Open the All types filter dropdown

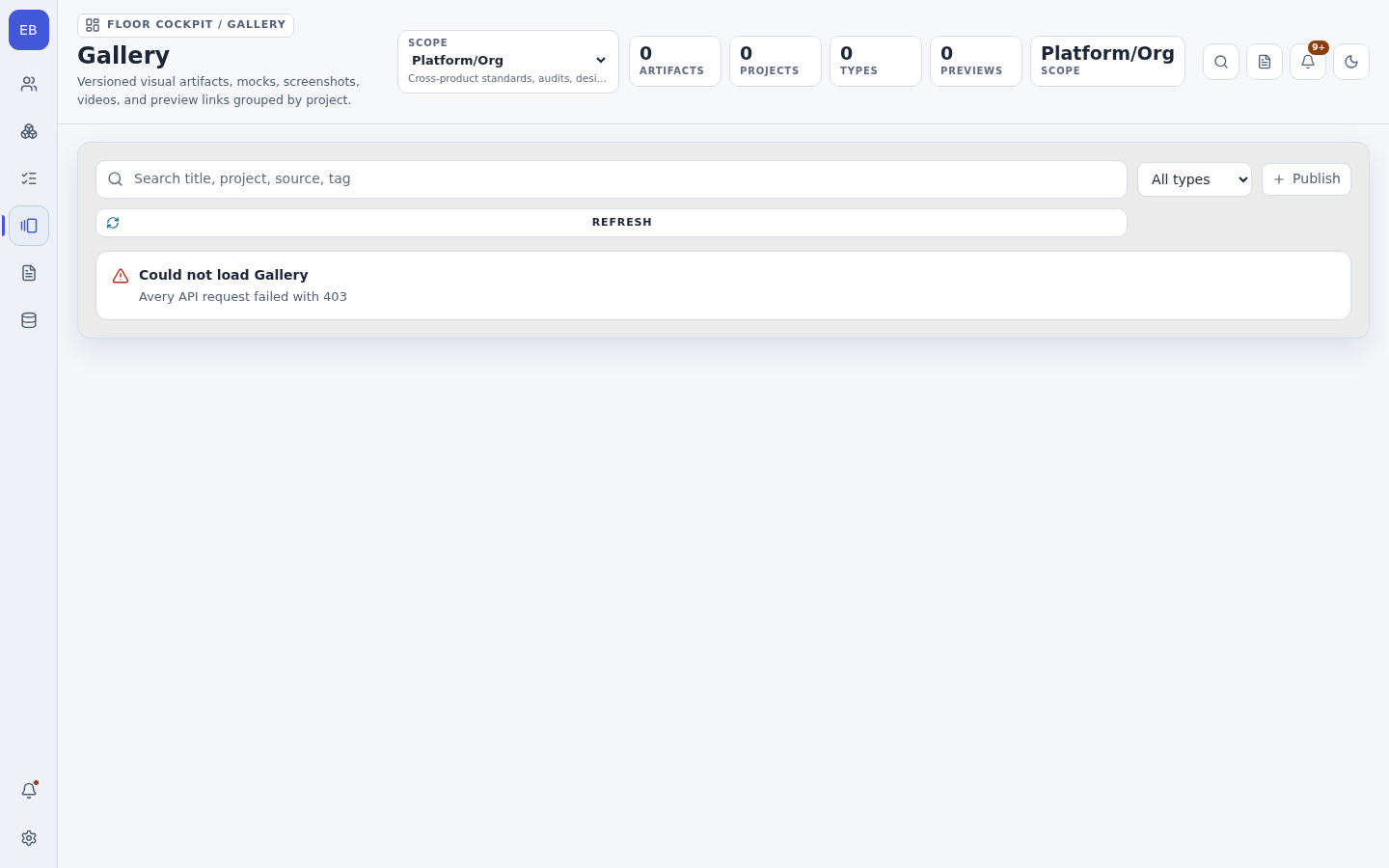tap(1194, 179)
